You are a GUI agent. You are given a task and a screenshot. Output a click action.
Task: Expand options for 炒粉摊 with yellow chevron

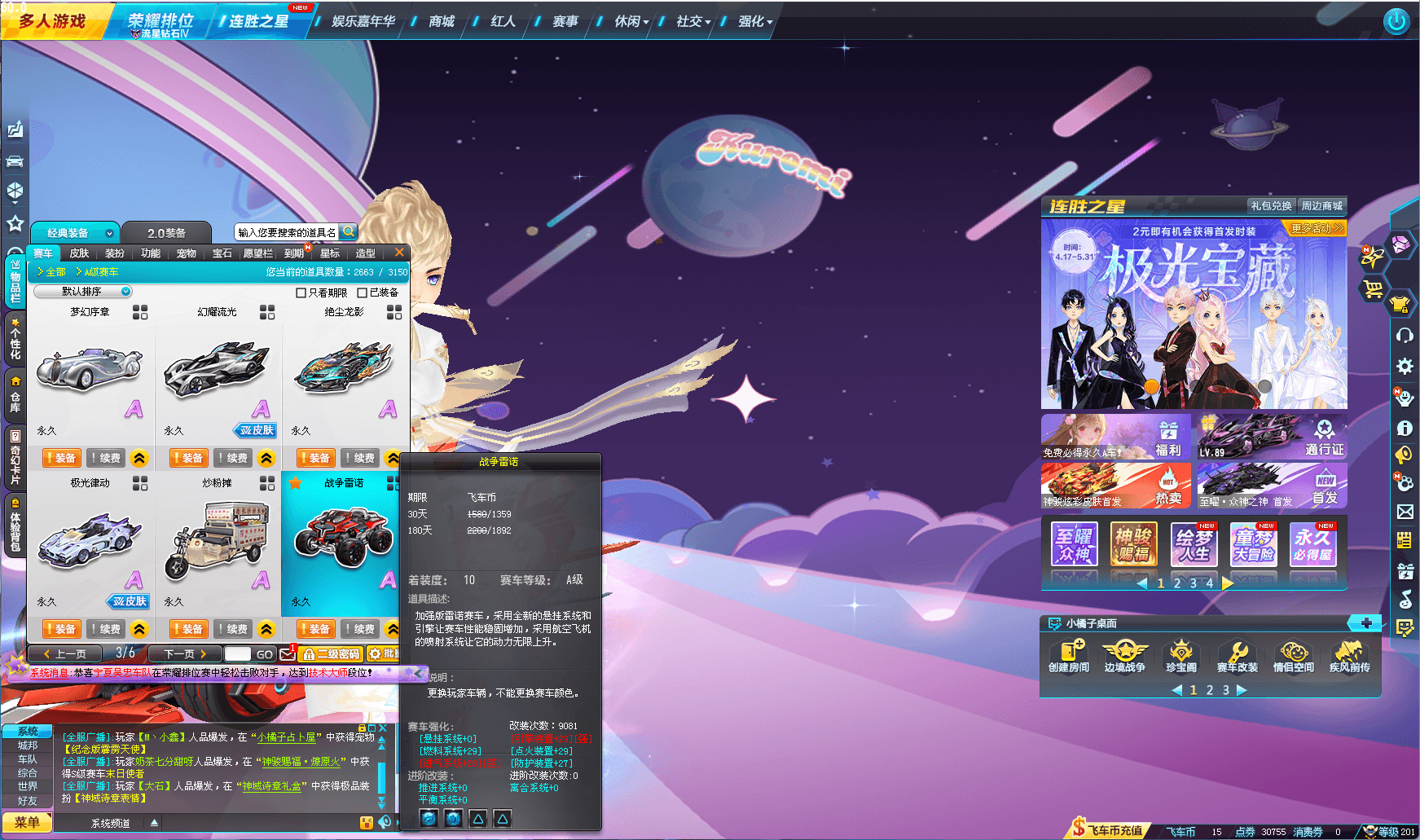click(x=266, y=630)
